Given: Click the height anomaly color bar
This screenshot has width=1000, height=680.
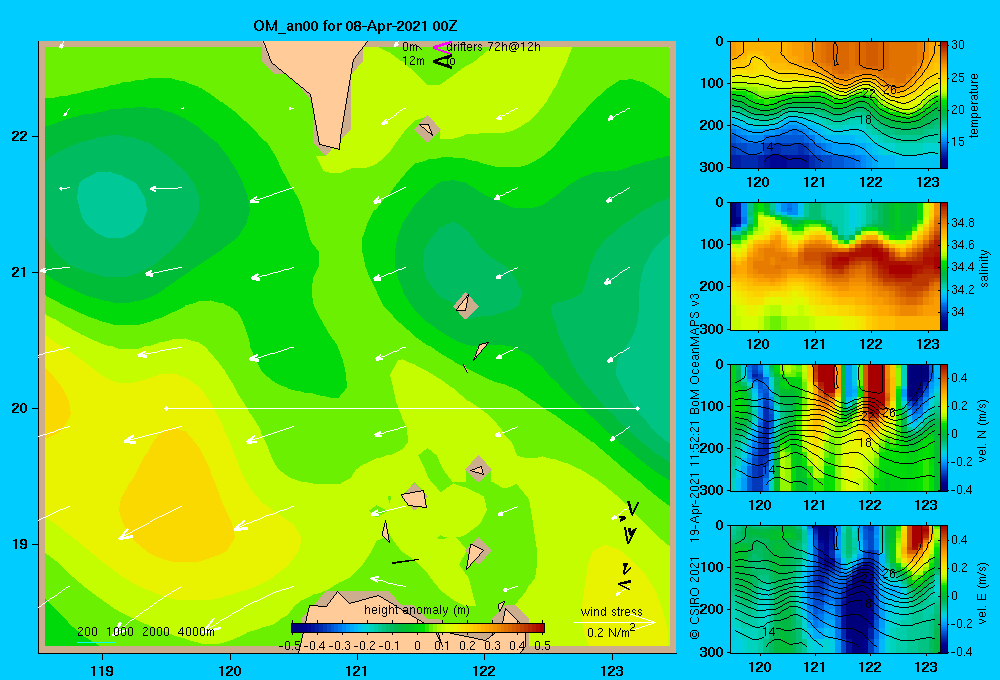Looking at the screenshot, I should click(418, 627).
